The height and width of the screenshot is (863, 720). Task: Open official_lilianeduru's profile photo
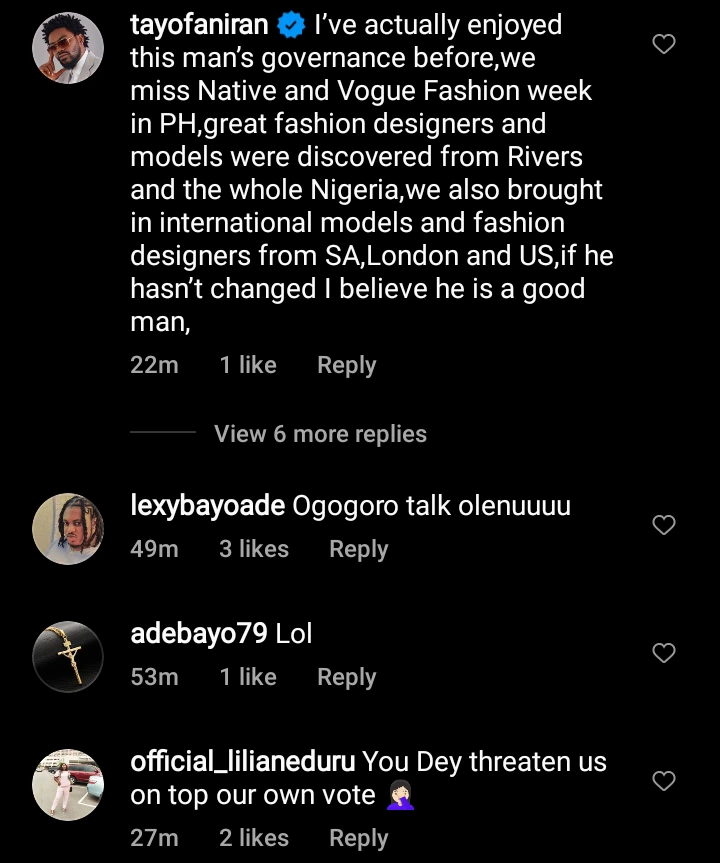pyautogui.click(x=69, y=785)
